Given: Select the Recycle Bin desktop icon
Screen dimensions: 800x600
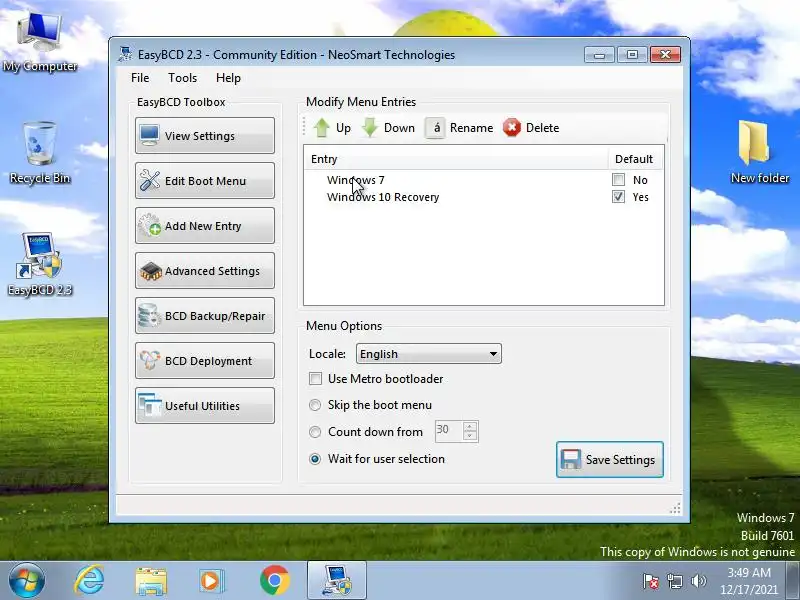Looking at the screenshot, I should 40,153.
